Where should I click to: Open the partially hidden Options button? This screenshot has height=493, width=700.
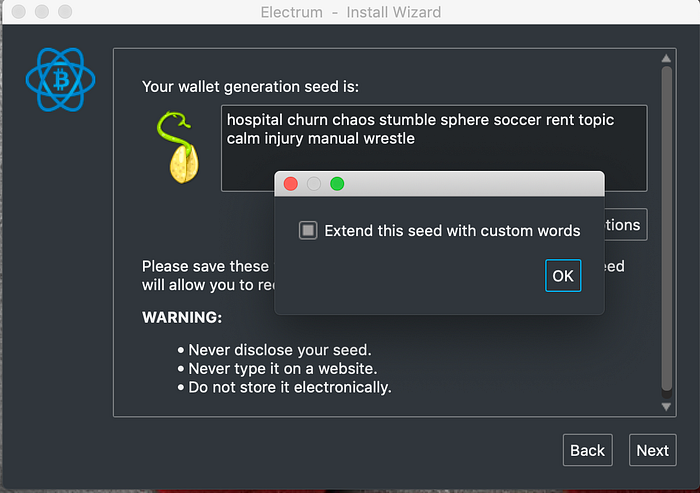point(626,225)
